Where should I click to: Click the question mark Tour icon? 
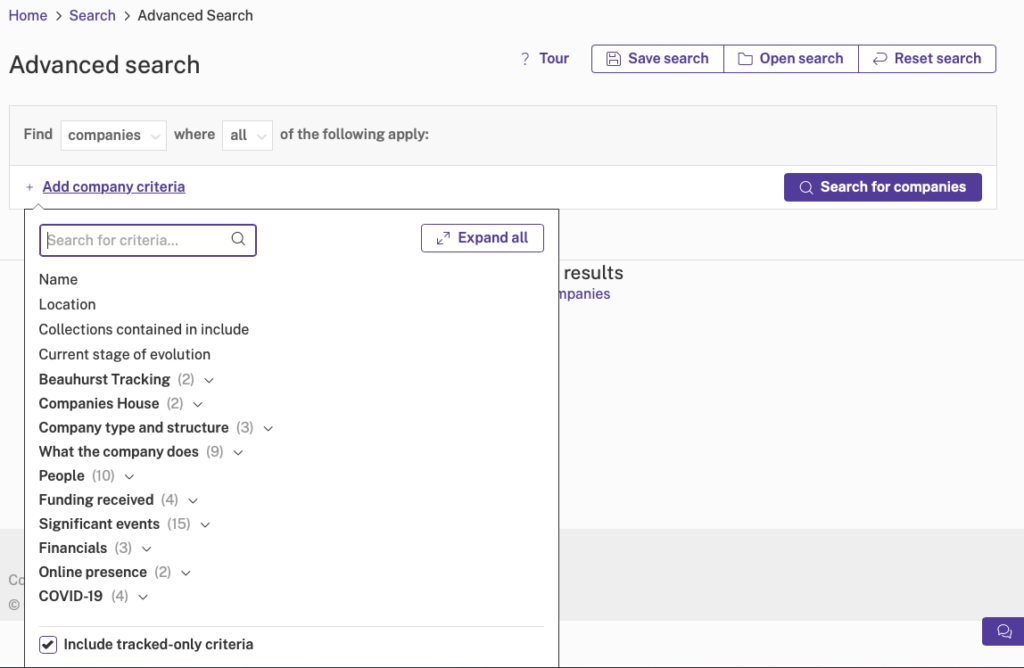pyautogui.click(x=525, y=59)
